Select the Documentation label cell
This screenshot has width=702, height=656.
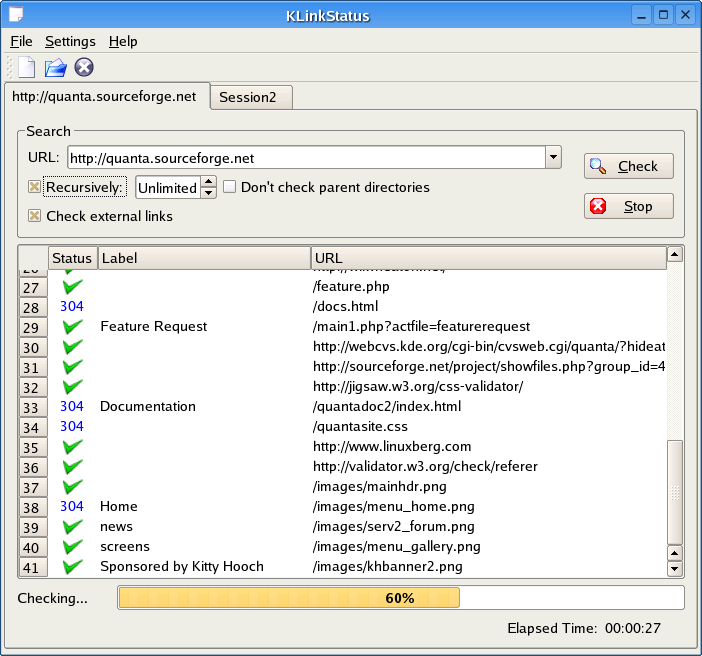click(148, 406)
